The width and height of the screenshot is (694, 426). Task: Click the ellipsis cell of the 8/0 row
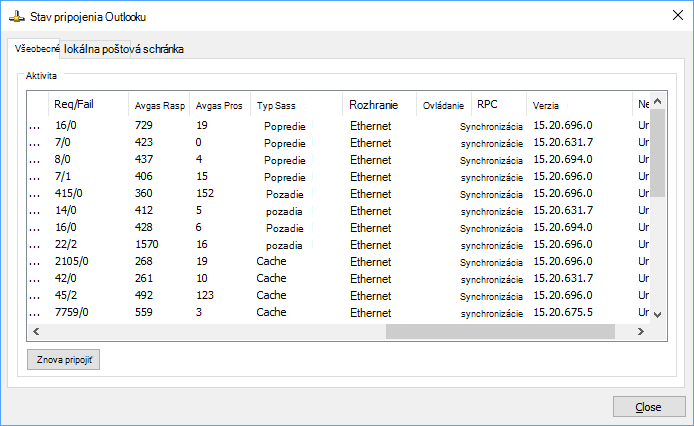point(35,161)
